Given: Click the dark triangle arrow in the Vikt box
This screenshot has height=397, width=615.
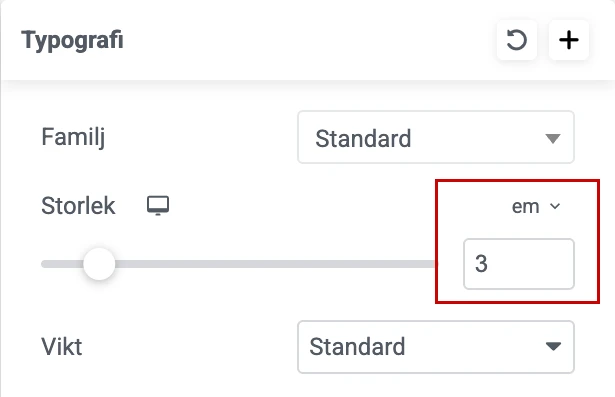Looking at the screenshot, I should coord(553,346).
